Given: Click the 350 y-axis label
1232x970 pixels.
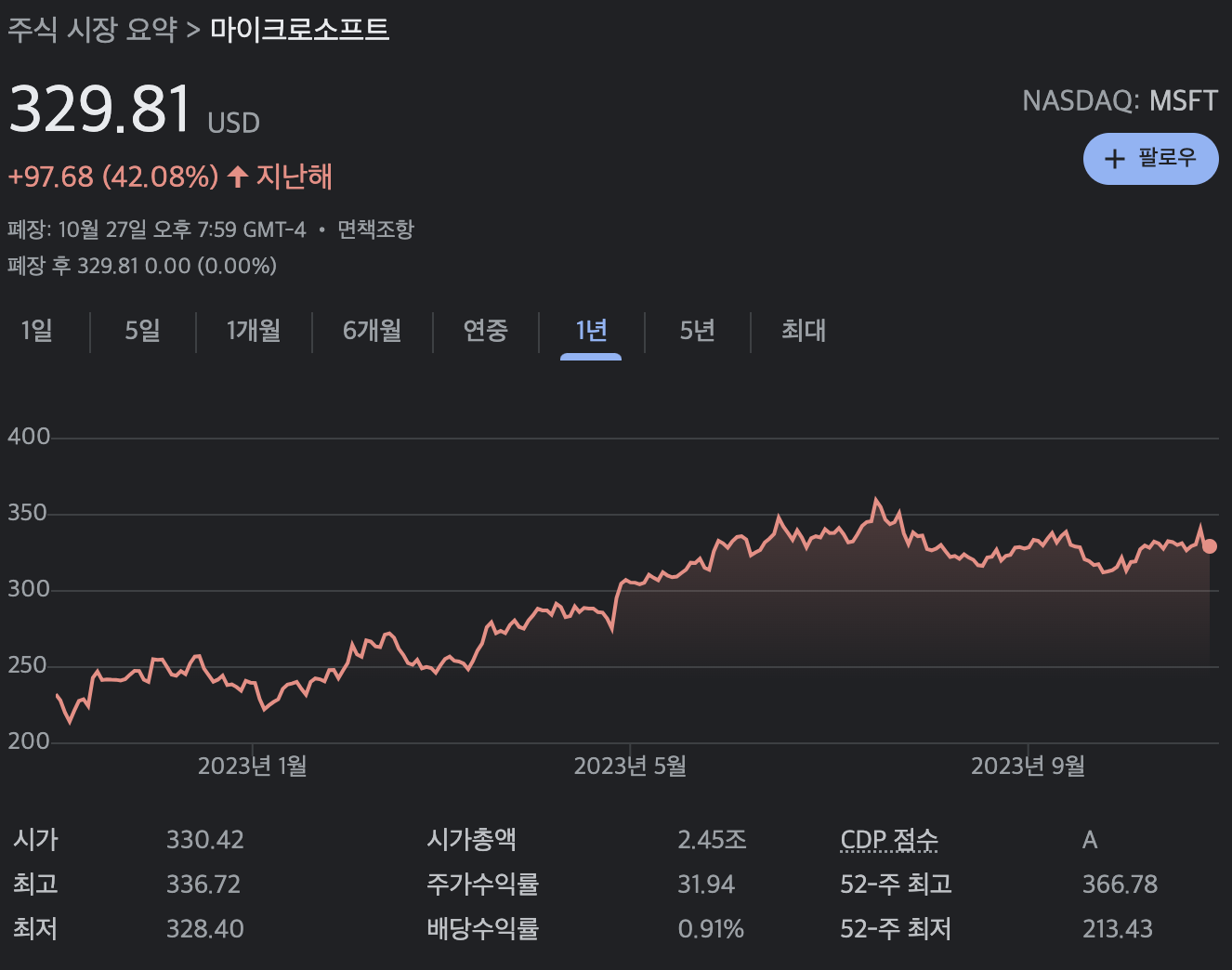Looking at the screenshot, I should click(x=27, y=513).
